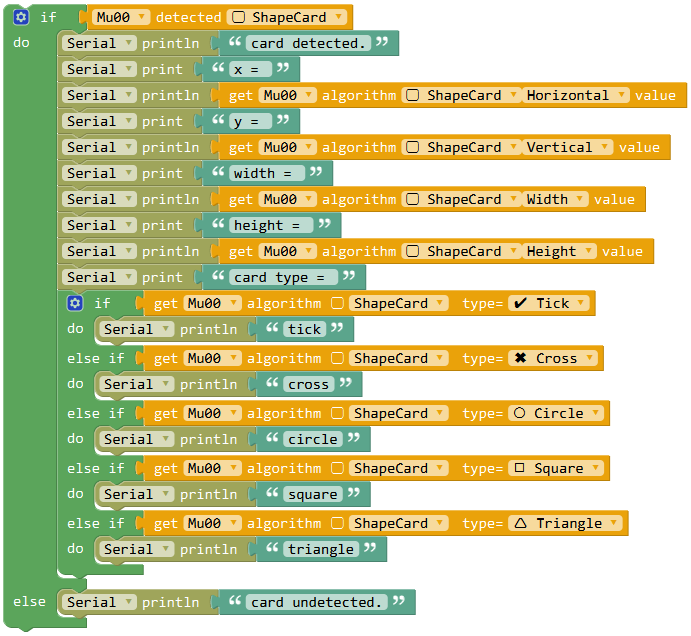Image resolution: width=691 pixels, height=636 pixels.
Task: Click 'detected' label in condition block
Action: tap(189, 17)
